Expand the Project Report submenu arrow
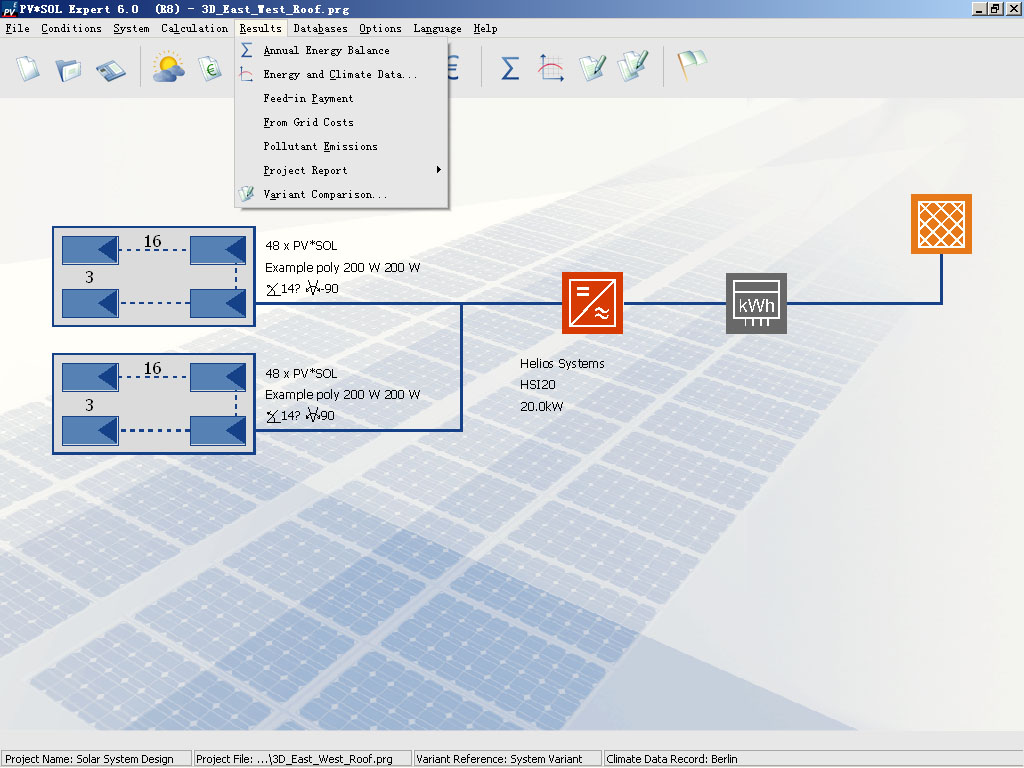Screen dimensions: 1024x768 coord(439,170)
